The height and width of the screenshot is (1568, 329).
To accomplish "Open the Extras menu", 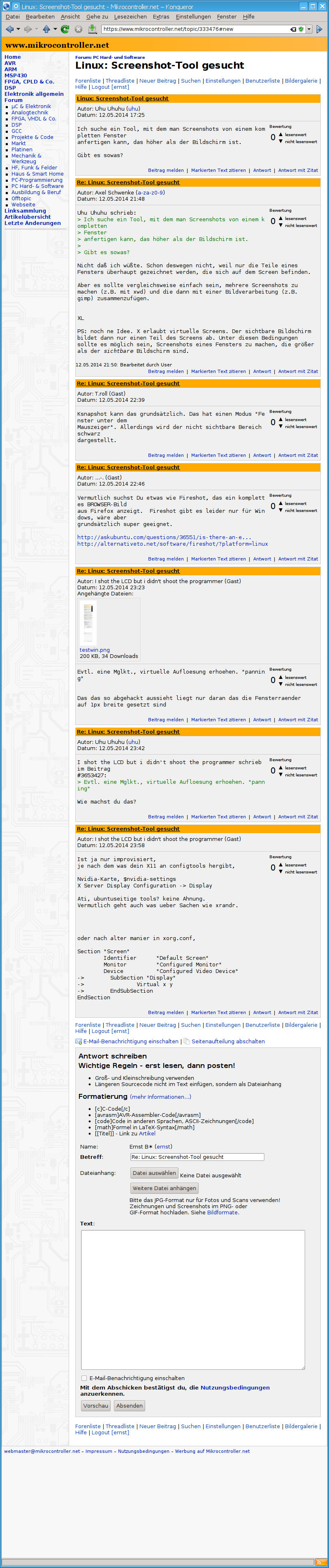I will [161, 17].
